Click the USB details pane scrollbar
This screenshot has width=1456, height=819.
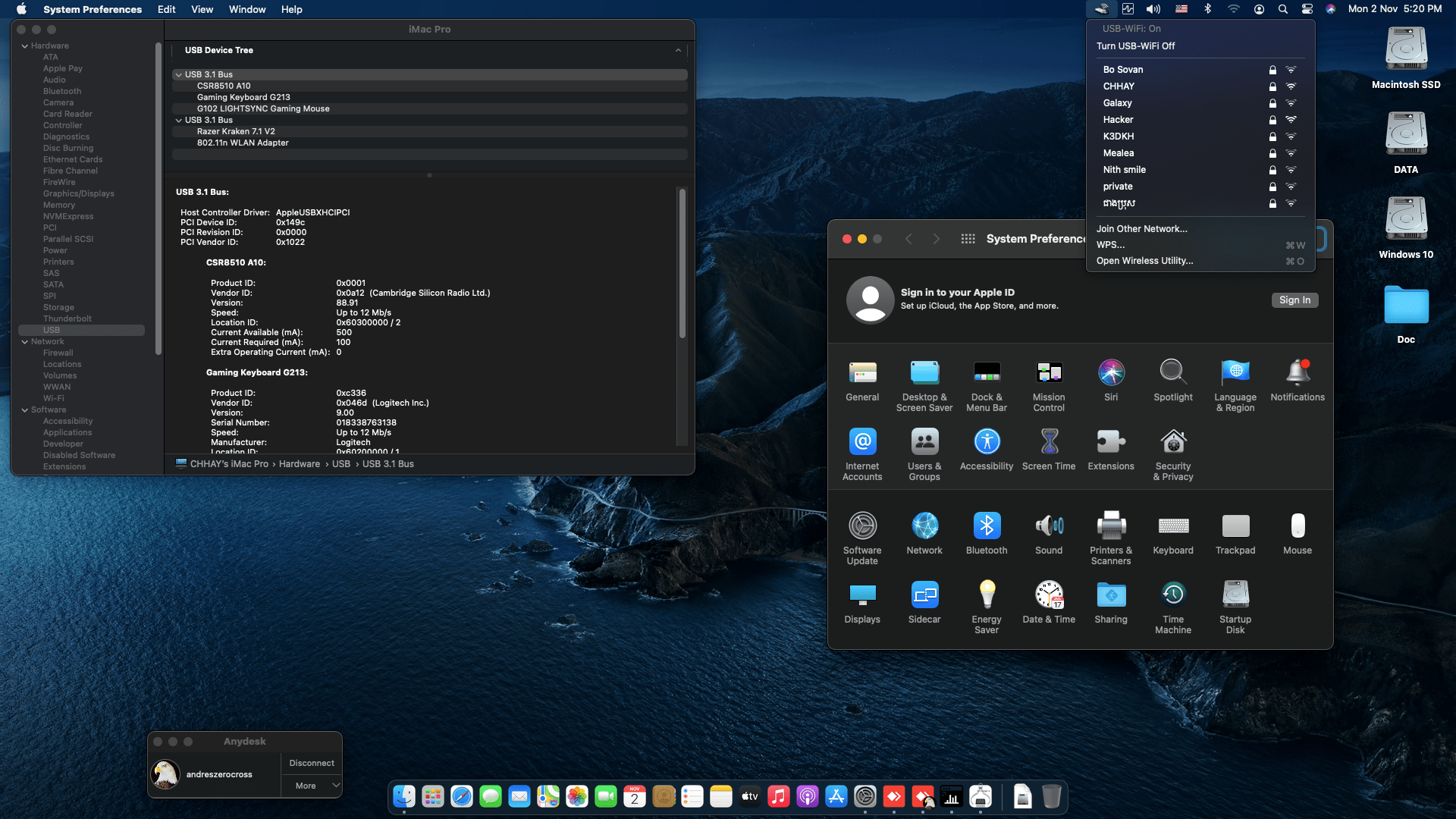tap(682, 264)
